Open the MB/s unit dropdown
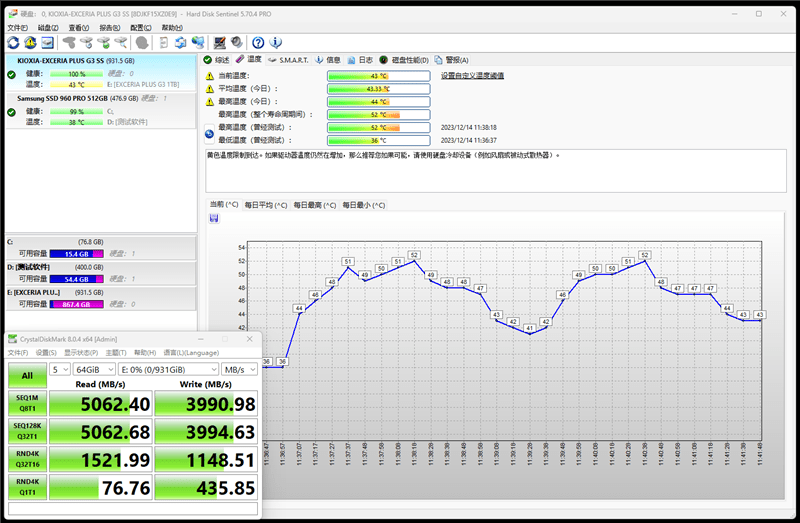 (240, 370)
